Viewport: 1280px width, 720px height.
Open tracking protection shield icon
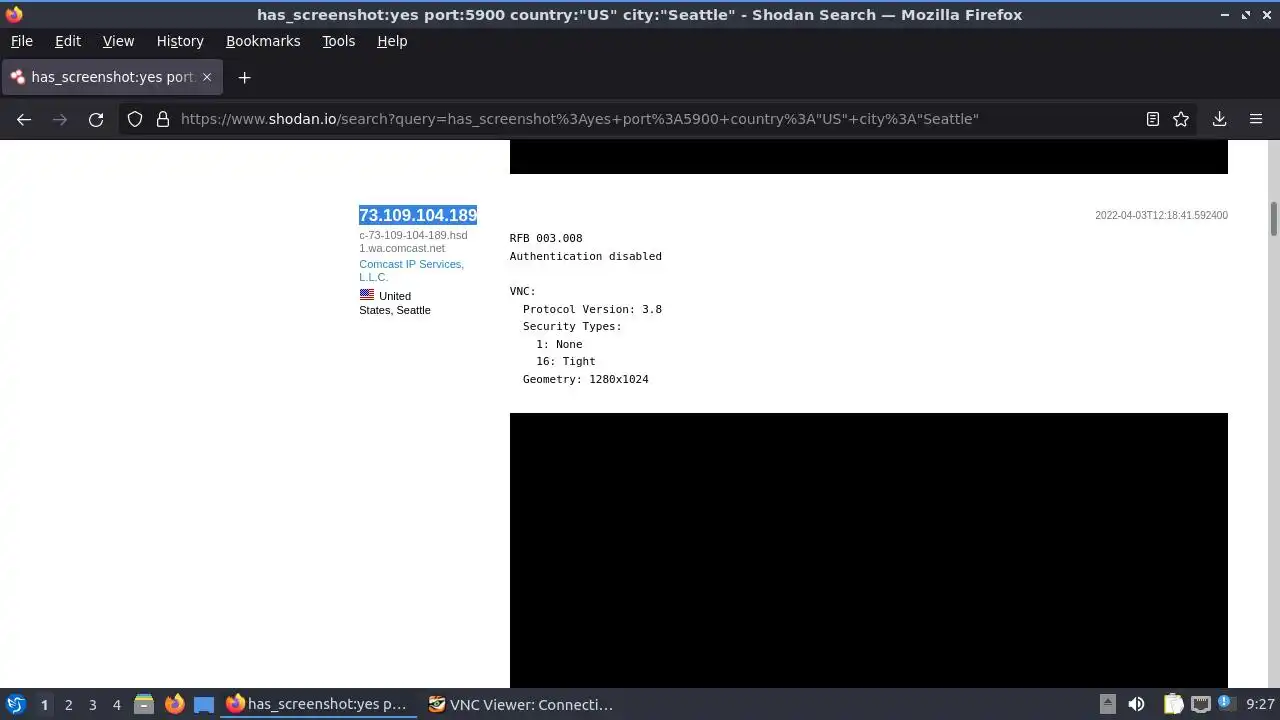pyautogui.click(x=135, y=119)
